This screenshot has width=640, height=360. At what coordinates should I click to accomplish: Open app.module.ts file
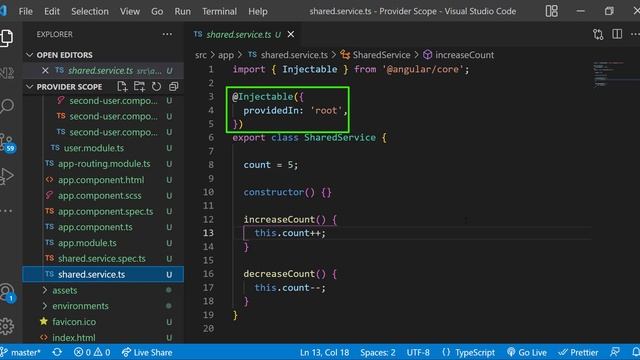click(87, 243)
